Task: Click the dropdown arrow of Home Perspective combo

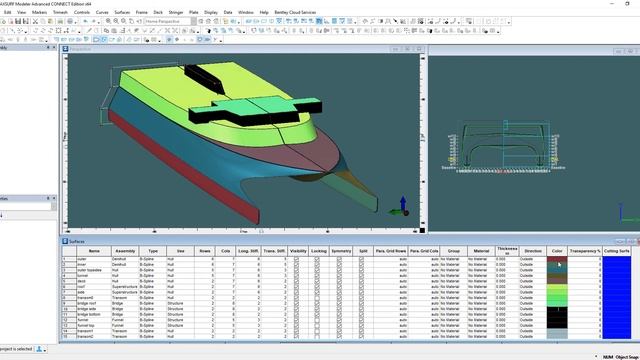Action: [193, 21]
